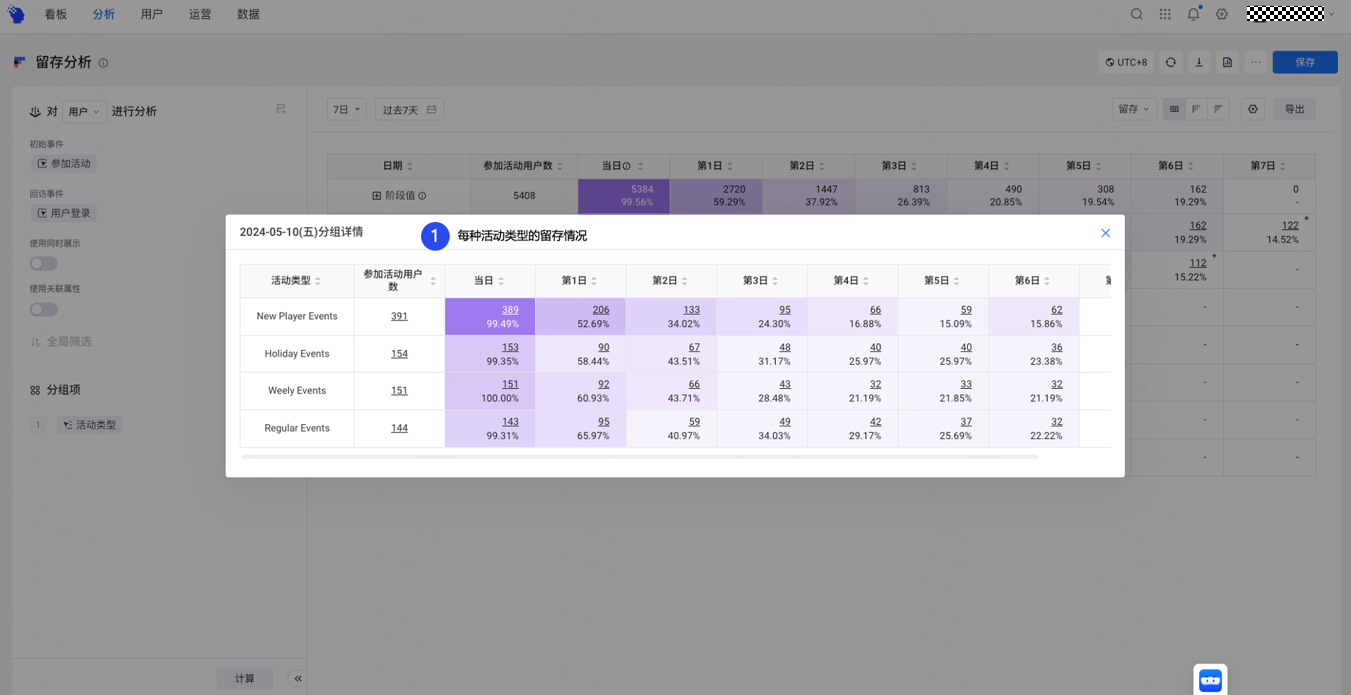Click the info icon next to 阶段值
Screen dimensions: 1351x695
pos(422,196)
